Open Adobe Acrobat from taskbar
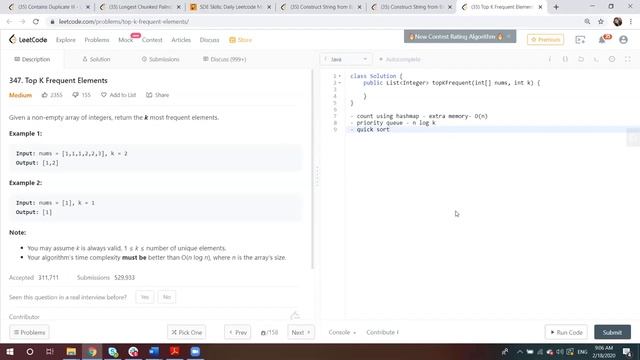 pos(175,351)
